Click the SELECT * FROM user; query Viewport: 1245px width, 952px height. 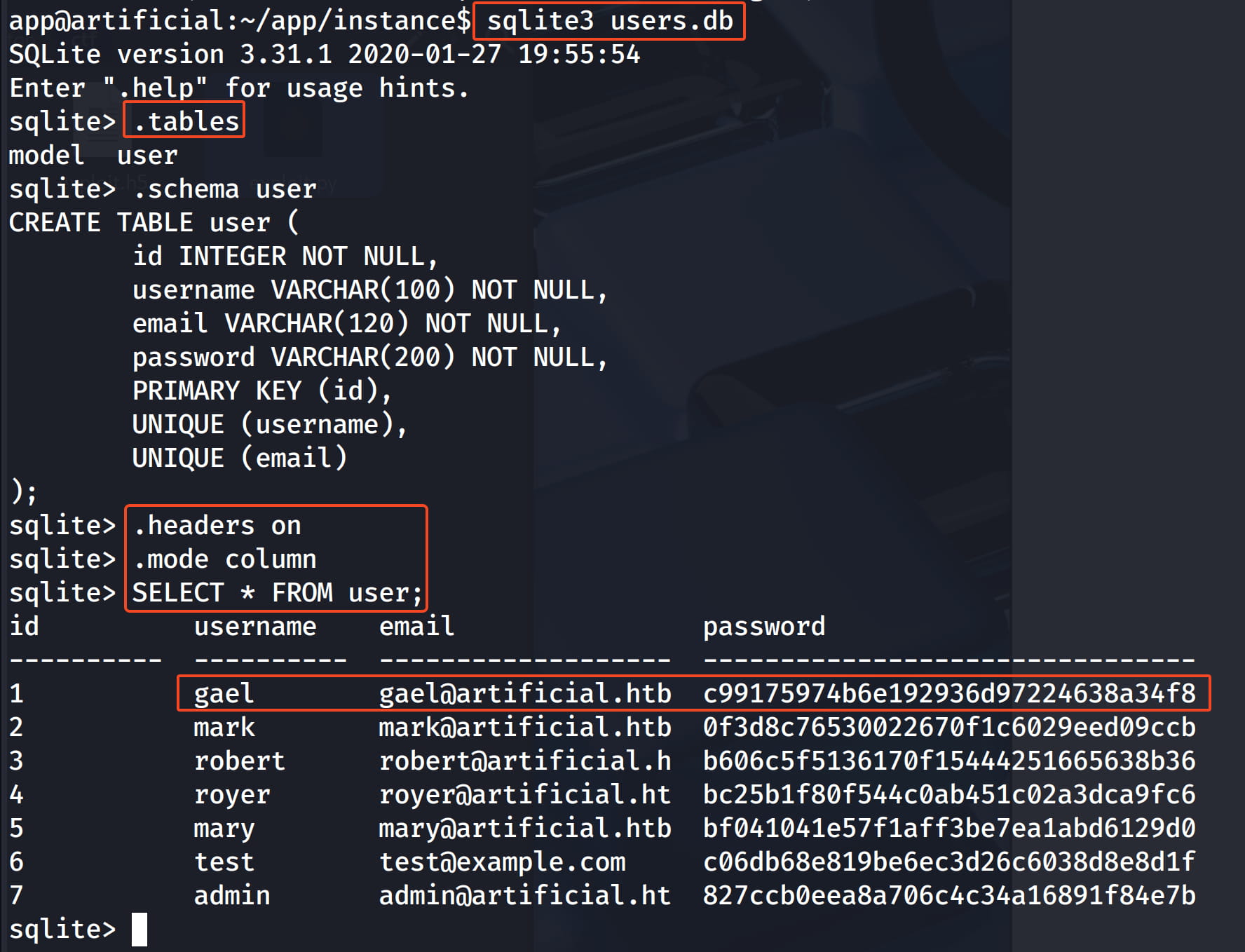[x=277, y=593]
